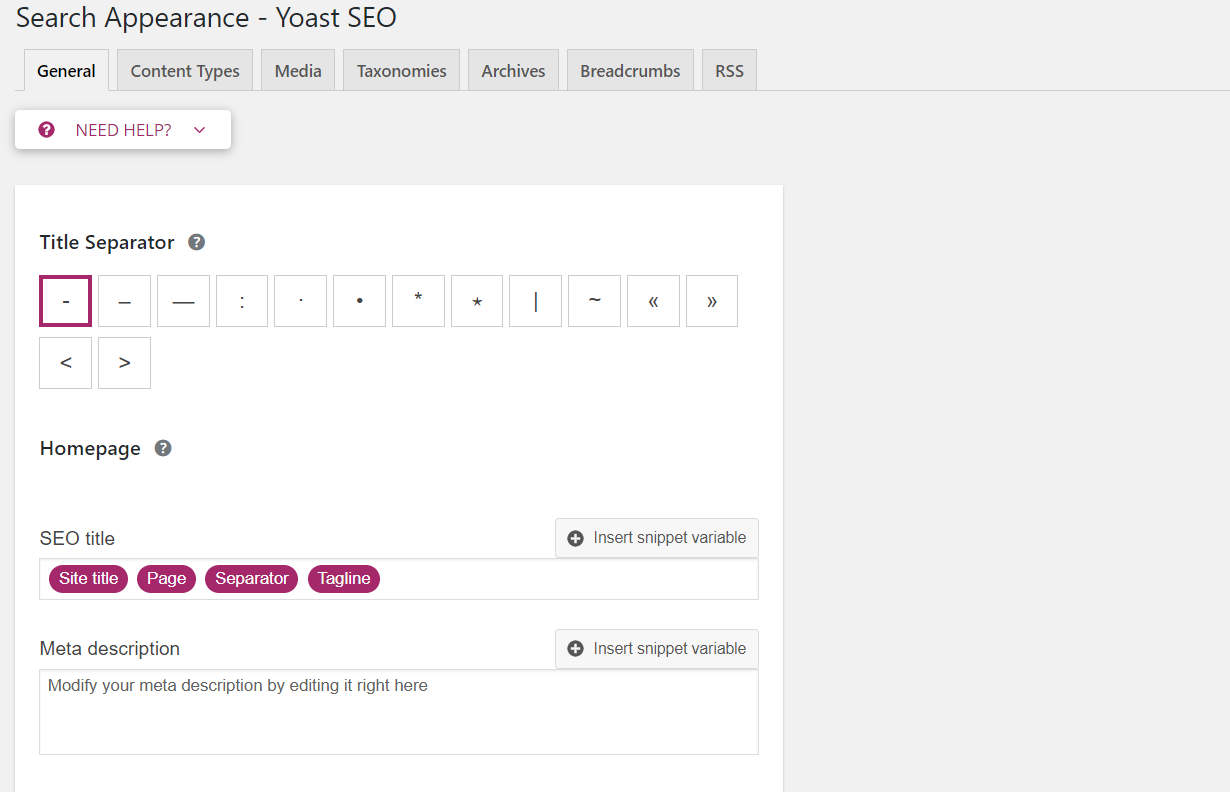Choose the vertical bar title separator

pyautogui.click(x=535, y=301)
